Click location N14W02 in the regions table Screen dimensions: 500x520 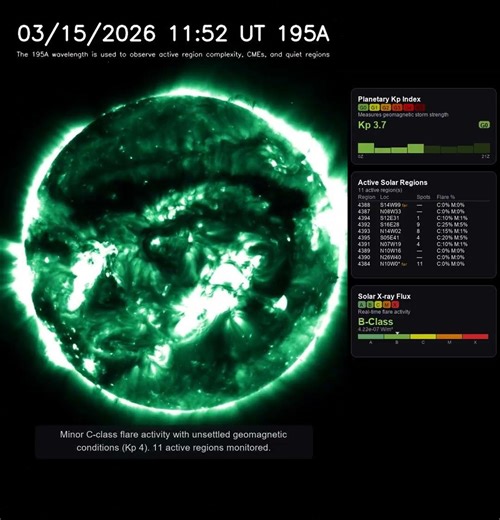coord(390,231)
